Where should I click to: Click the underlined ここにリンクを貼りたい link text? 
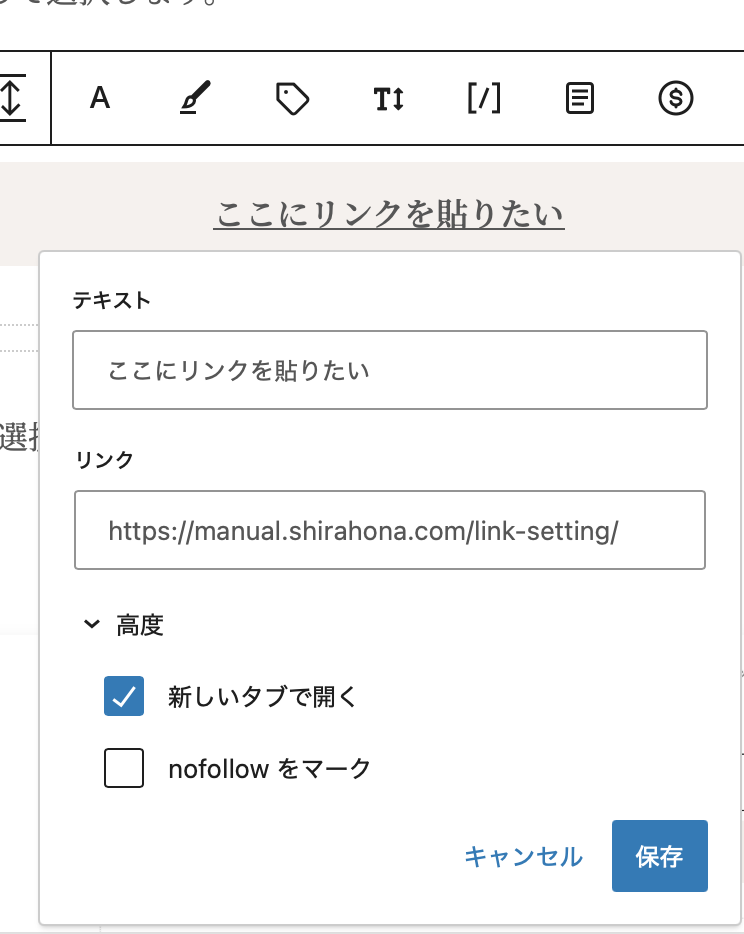(x=390, y=214)
